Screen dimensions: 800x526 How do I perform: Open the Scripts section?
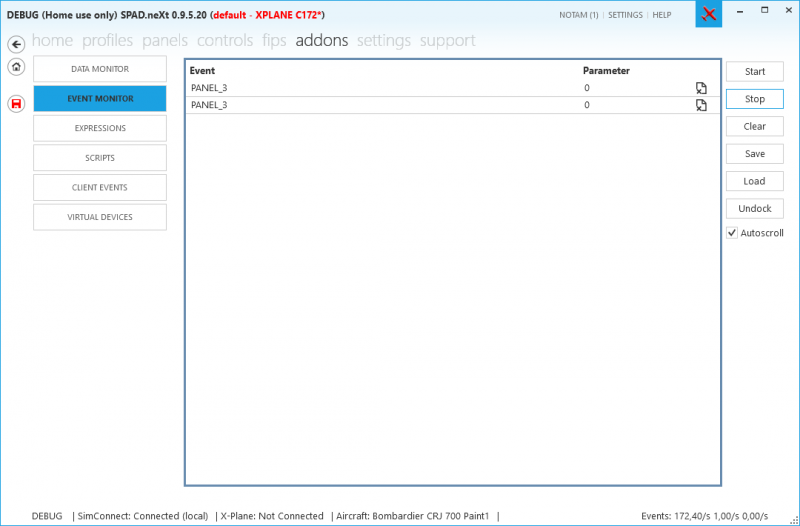pyautogui.click(x=100, y=158)
